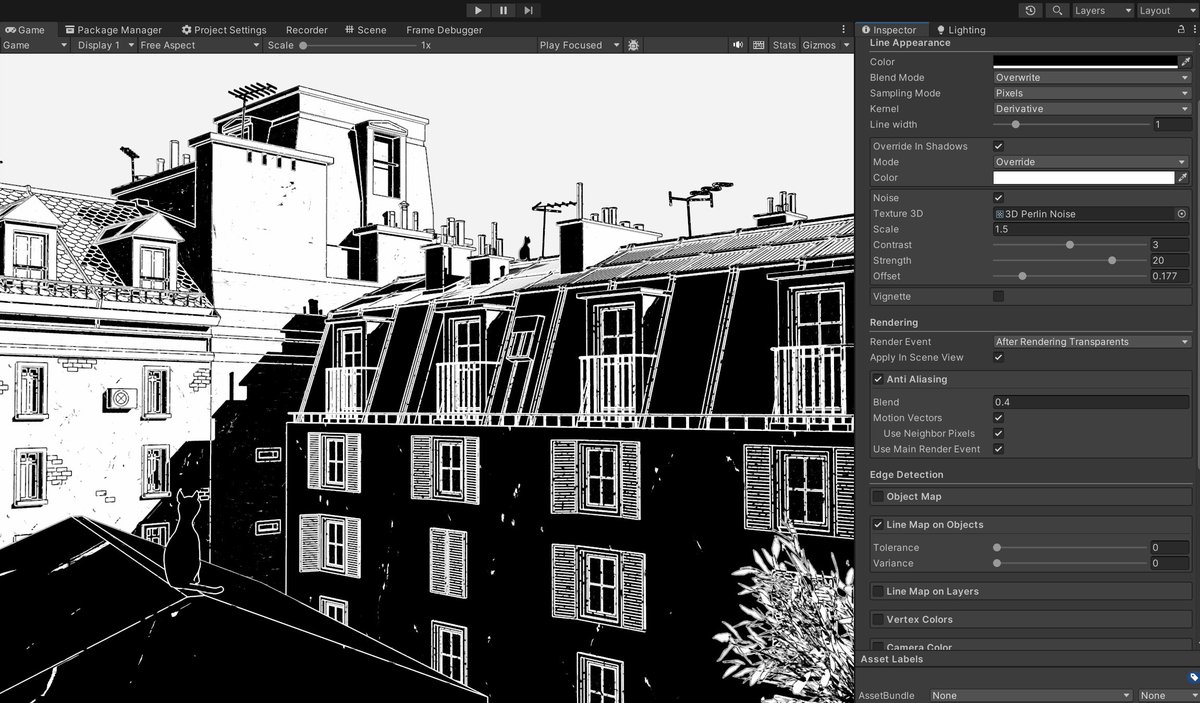Click the noise Scale field 1.5
Image resolution: width=1200 pixels, height=703 pixels.
tap(1090, 229)
